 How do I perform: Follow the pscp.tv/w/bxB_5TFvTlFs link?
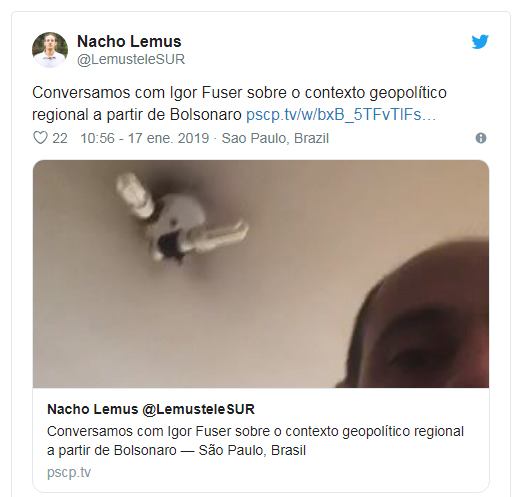coord(341,114)
